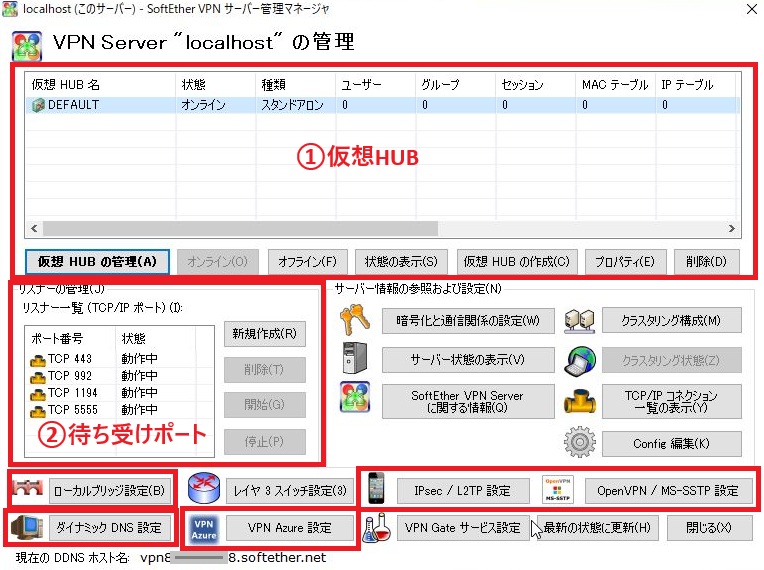Select the DEFAULT virtual hub row
The height and width of the screenshot is (570, 764).
(383, 105)
